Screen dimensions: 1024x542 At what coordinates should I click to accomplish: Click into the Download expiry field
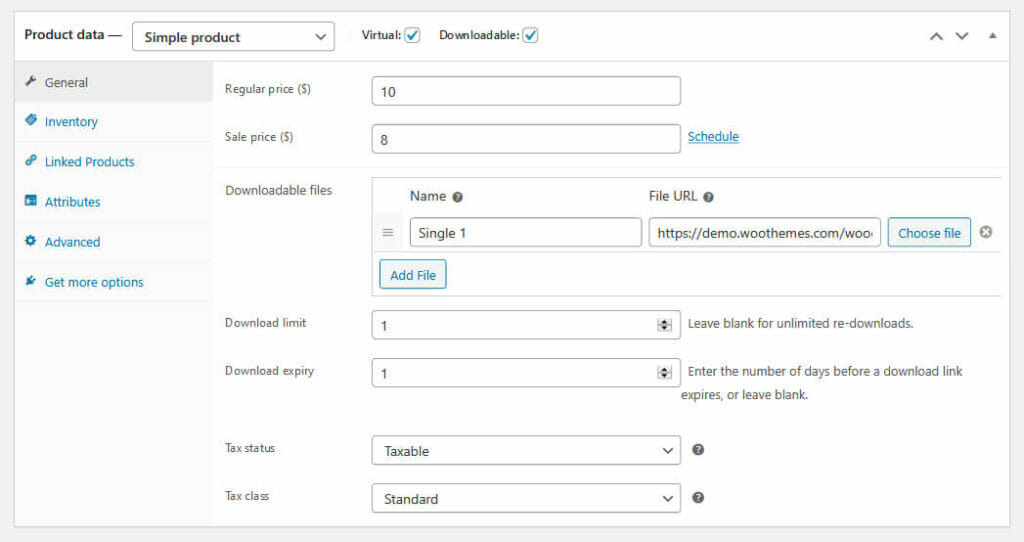click(x=526, y=373)
